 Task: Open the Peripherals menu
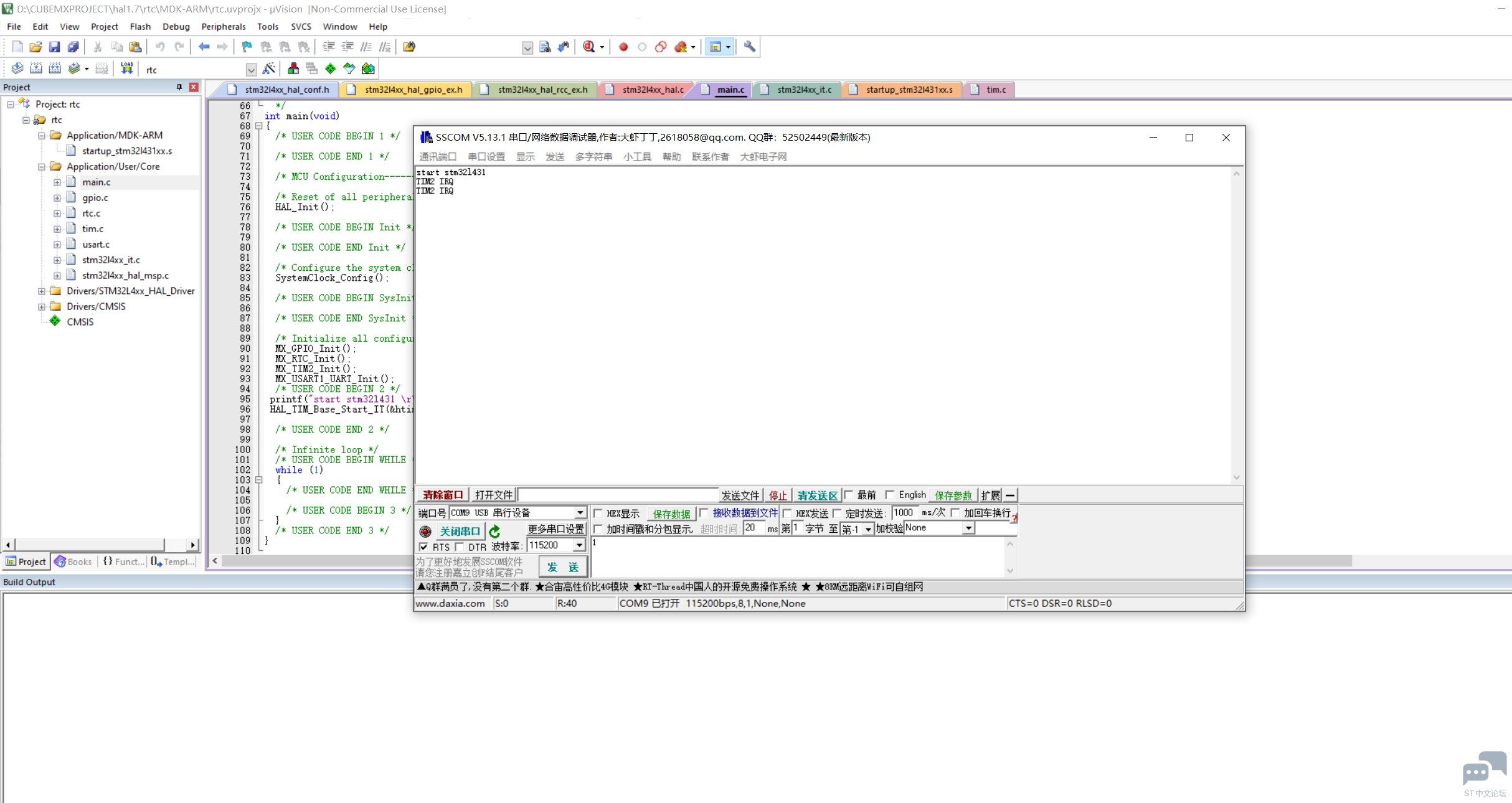223,26
